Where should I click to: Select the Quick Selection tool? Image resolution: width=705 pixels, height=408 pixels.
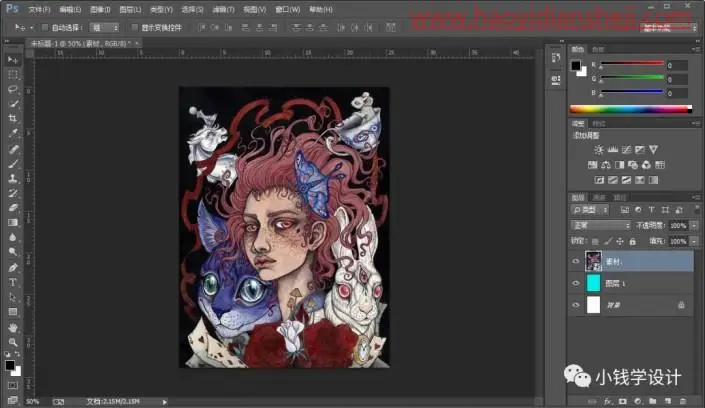point(13,104)
